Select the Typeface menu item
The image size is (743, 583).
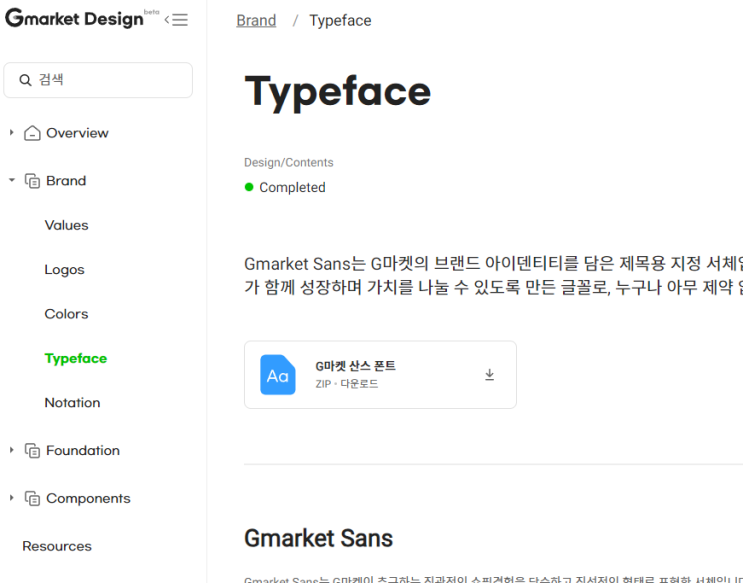coord(76,358)
